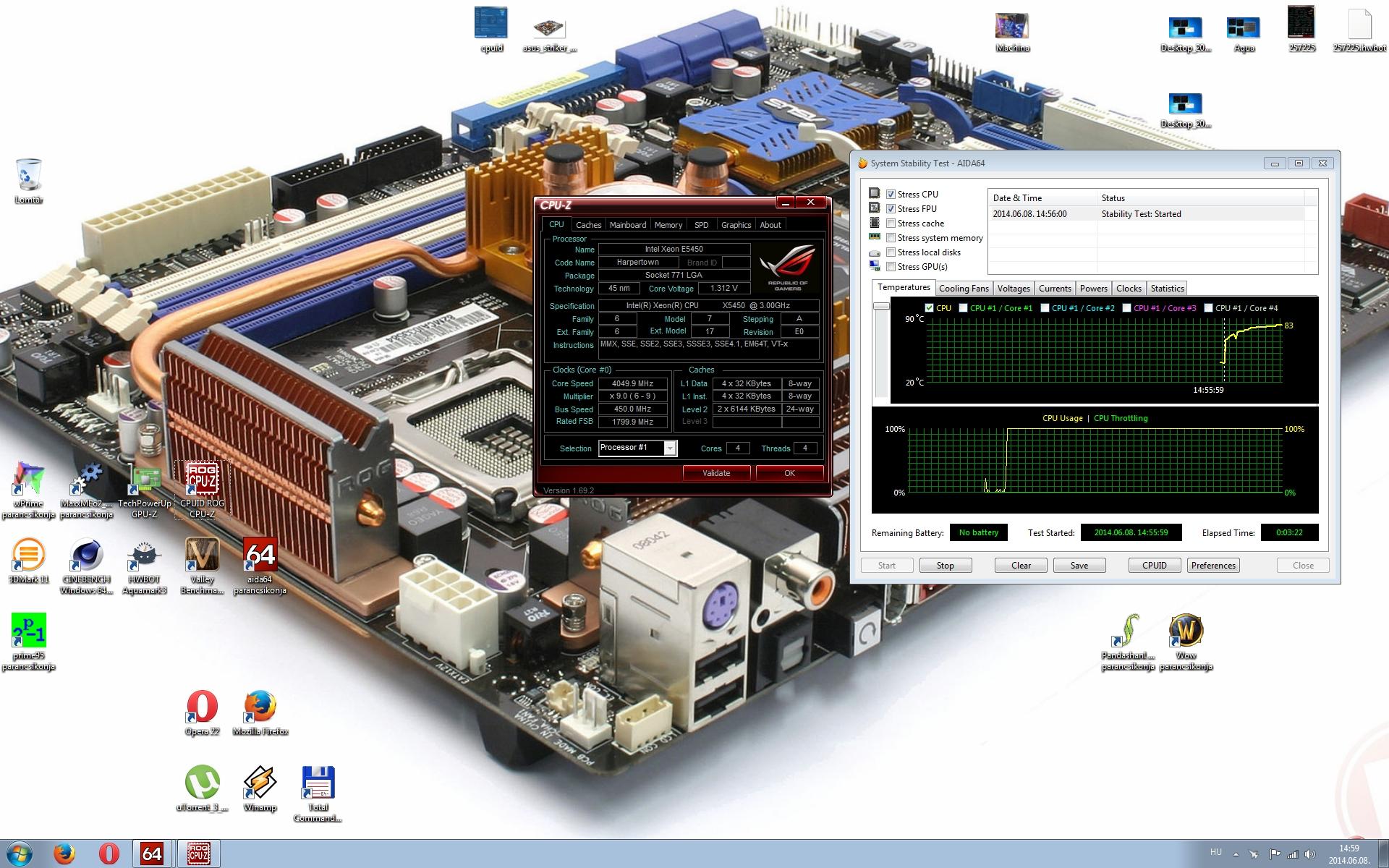Click HU language indicator in taskbar
This screenshot has height=868, width=1389.
[1216, 852]
